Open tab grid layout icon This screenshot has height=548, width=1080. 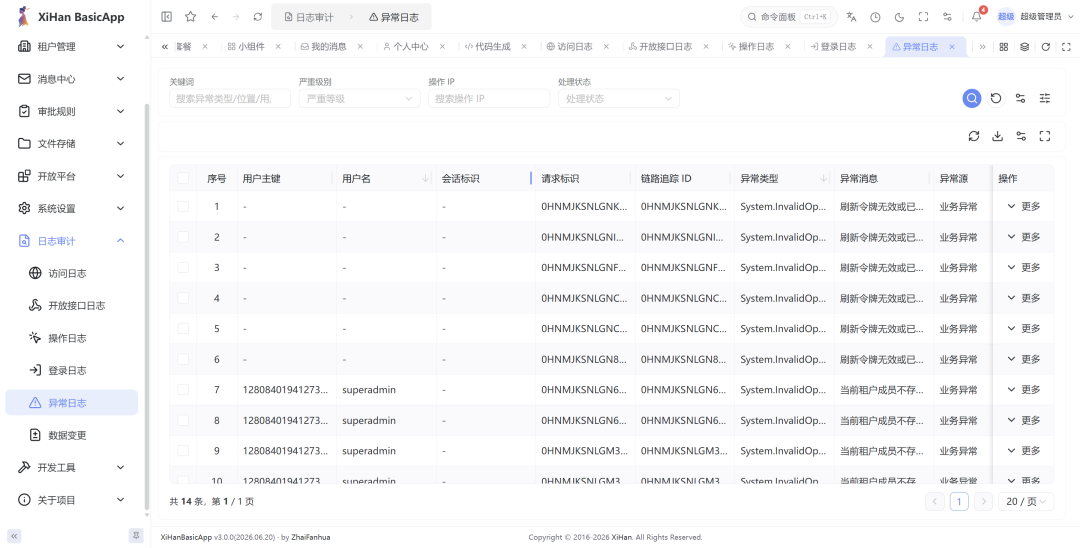click(x=1004, y=47)
